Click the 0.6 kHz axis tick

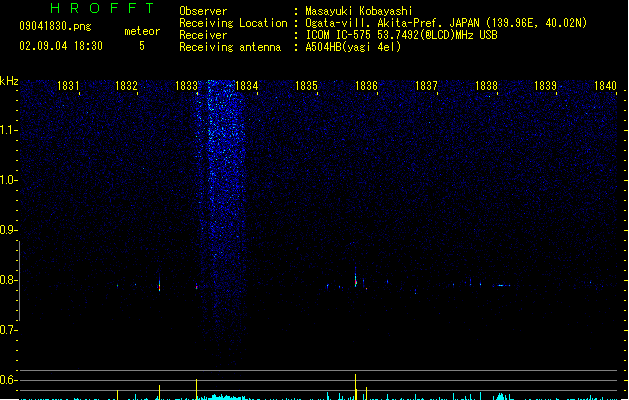tap(9, 380)
